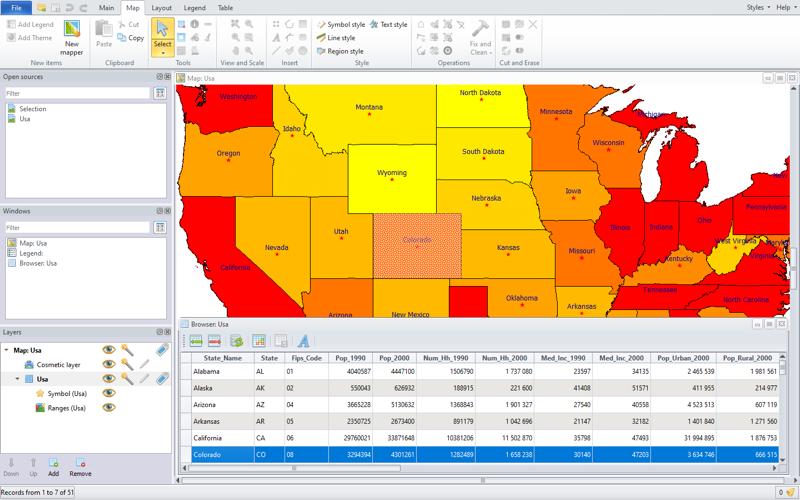
Task: Click the Browser database refresh icon
Action: [x=237, y=341]
